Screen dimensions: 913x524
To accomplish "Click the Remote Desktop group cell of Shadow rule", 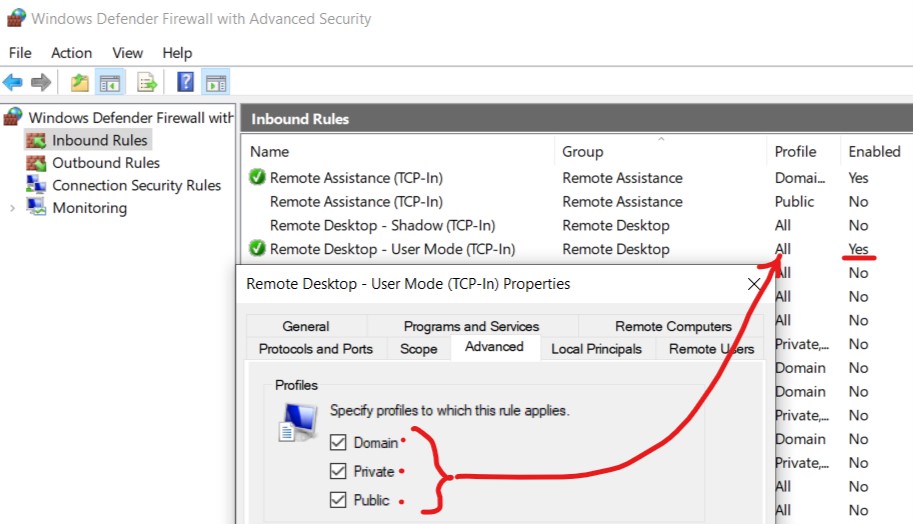I will [616, 225].
